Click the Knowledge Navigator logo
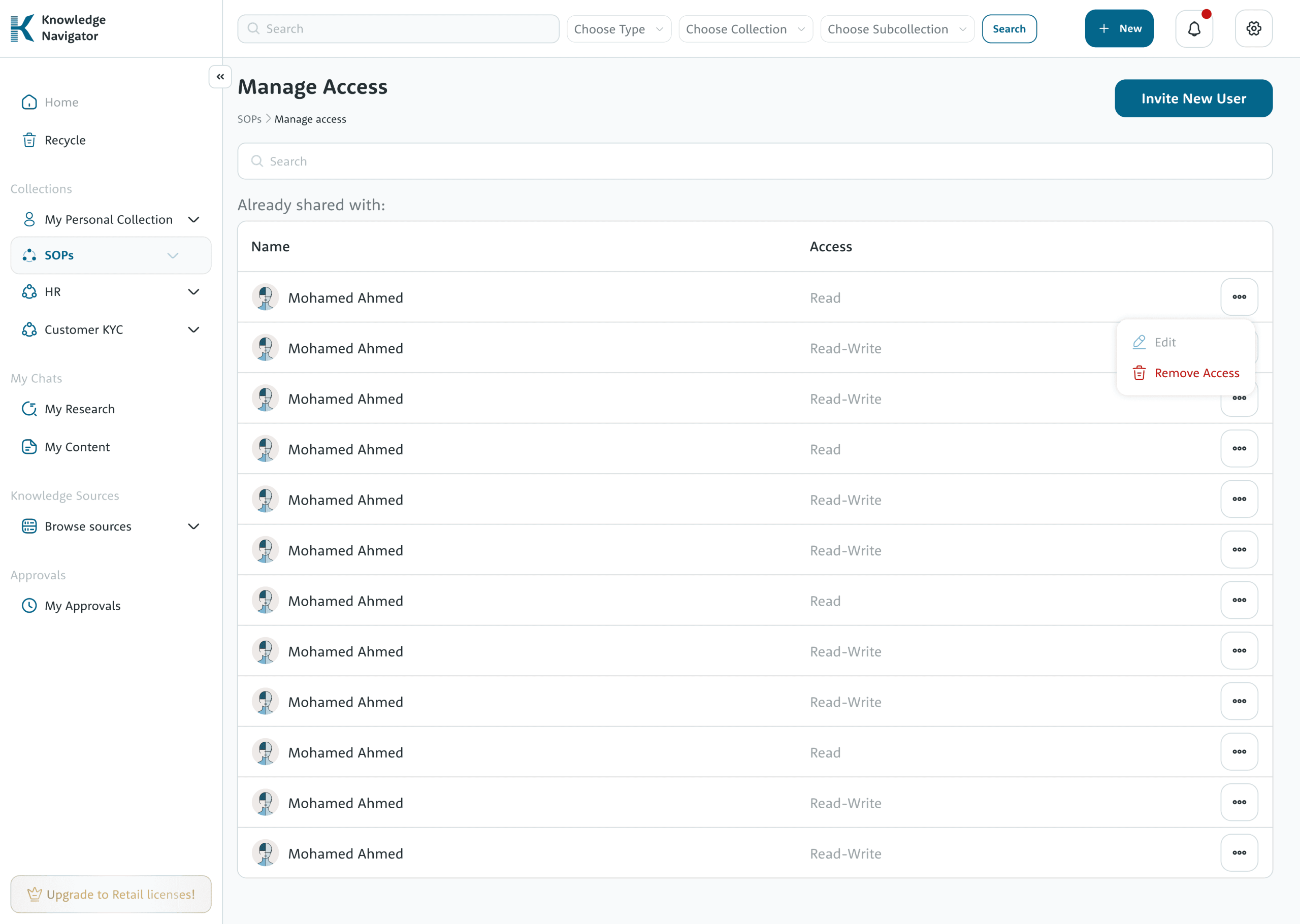 coord(23,28)
